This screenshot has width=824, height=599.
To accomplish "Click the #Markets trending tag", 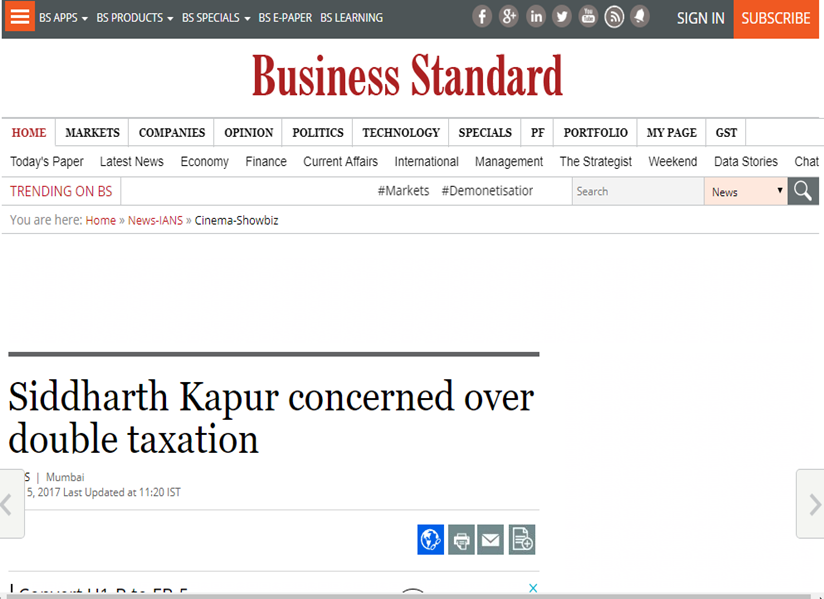I will pyautogui.click(x=404, y=191).
